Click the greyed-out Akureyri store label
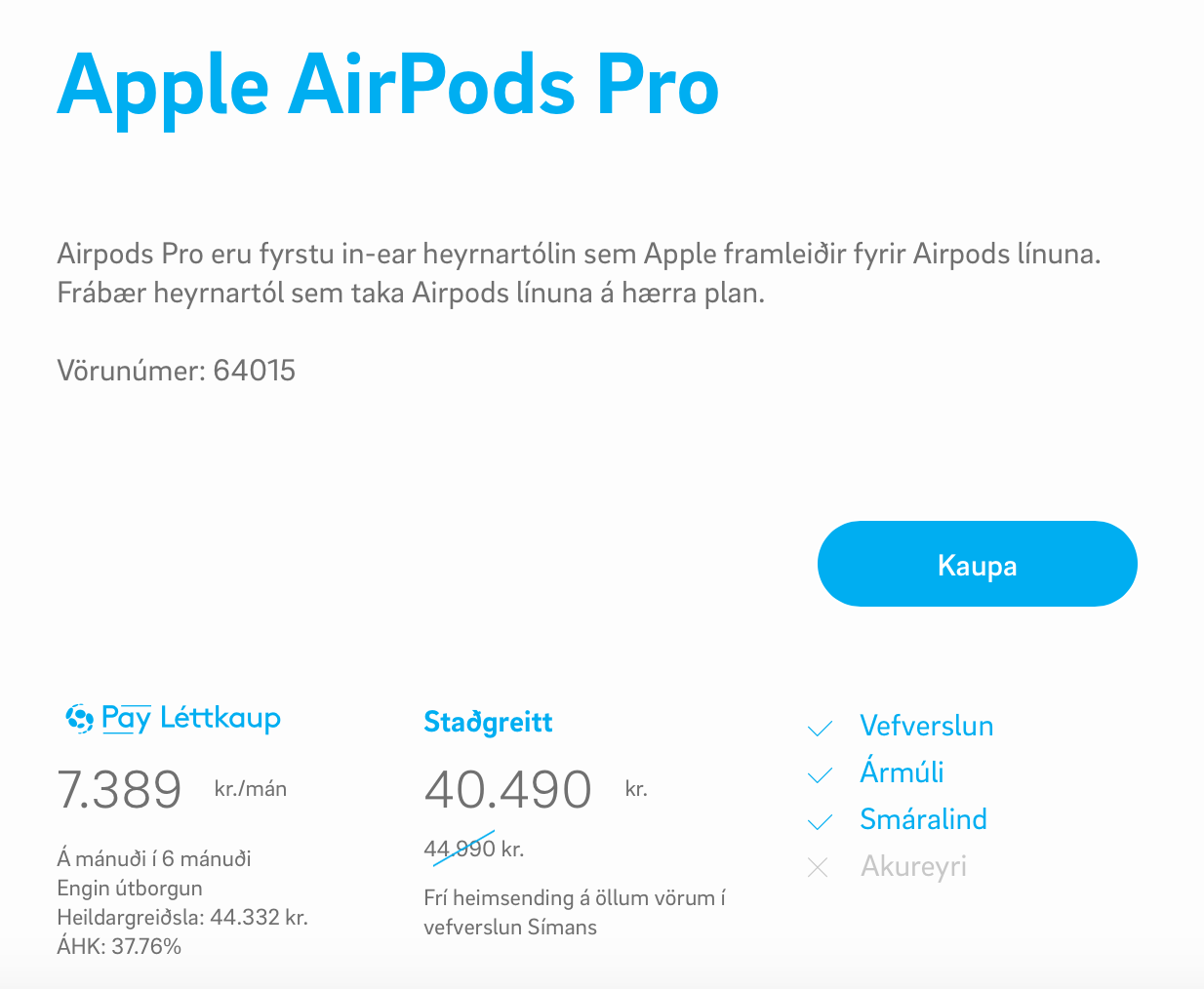Image resolution: width=1204 pixels, height=989 pixels. tap(913, 866)
